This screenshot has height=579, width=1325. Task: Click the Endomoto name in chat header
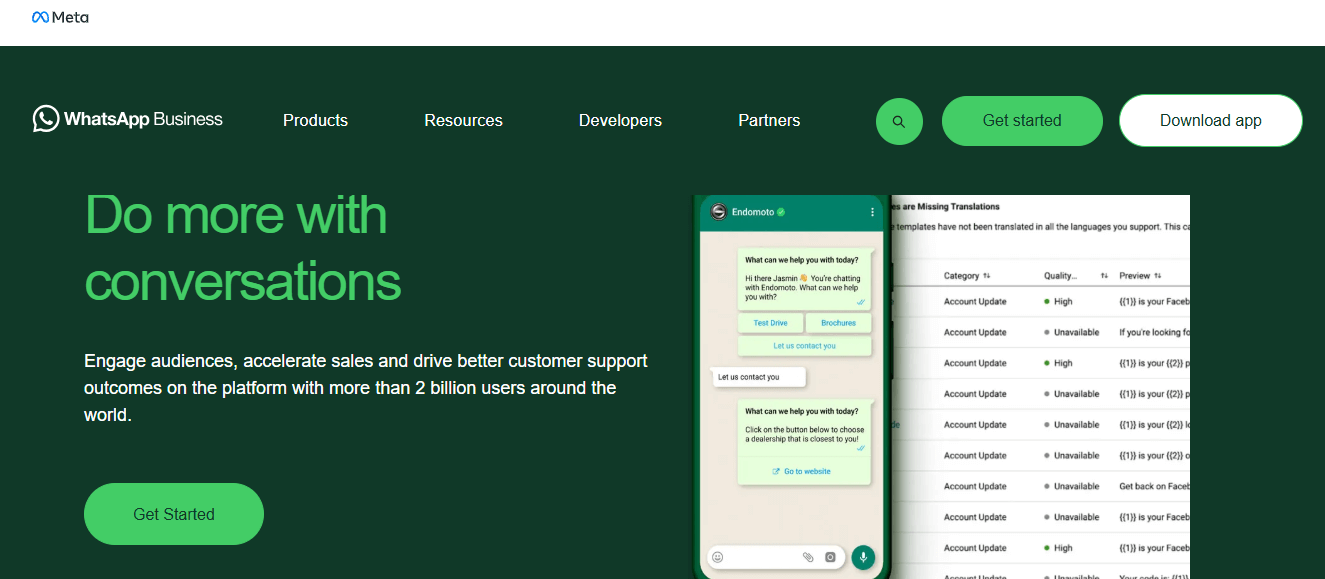pyautogui.click(x=753, y=212)
